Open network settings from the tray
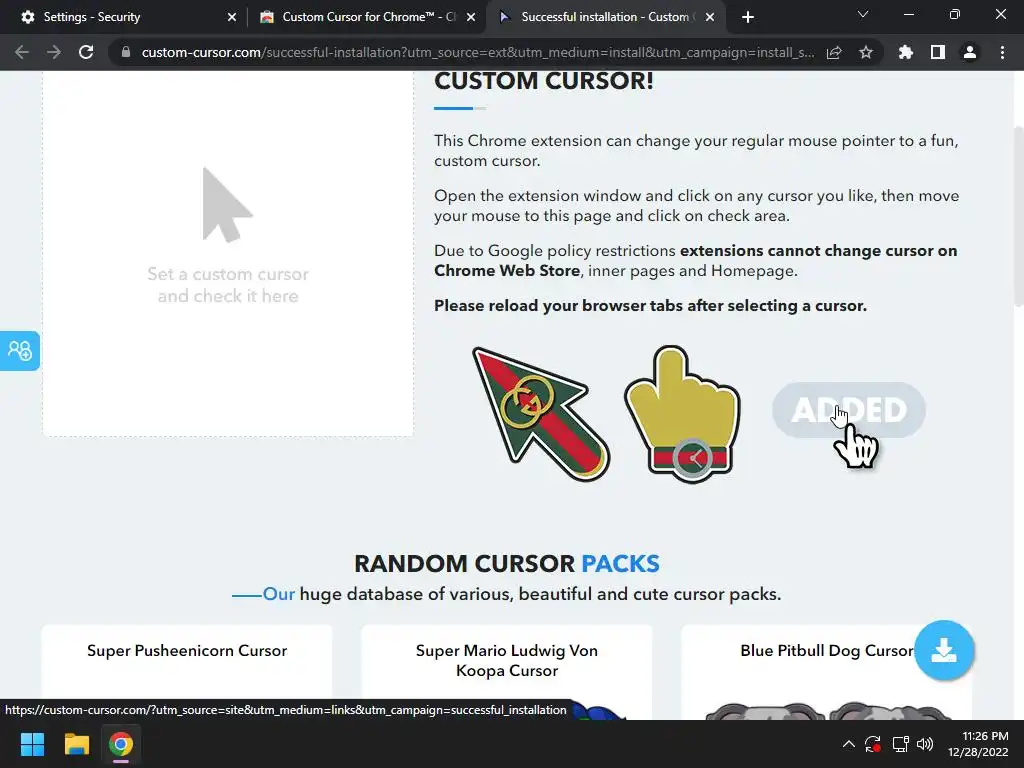 (901, 744)
